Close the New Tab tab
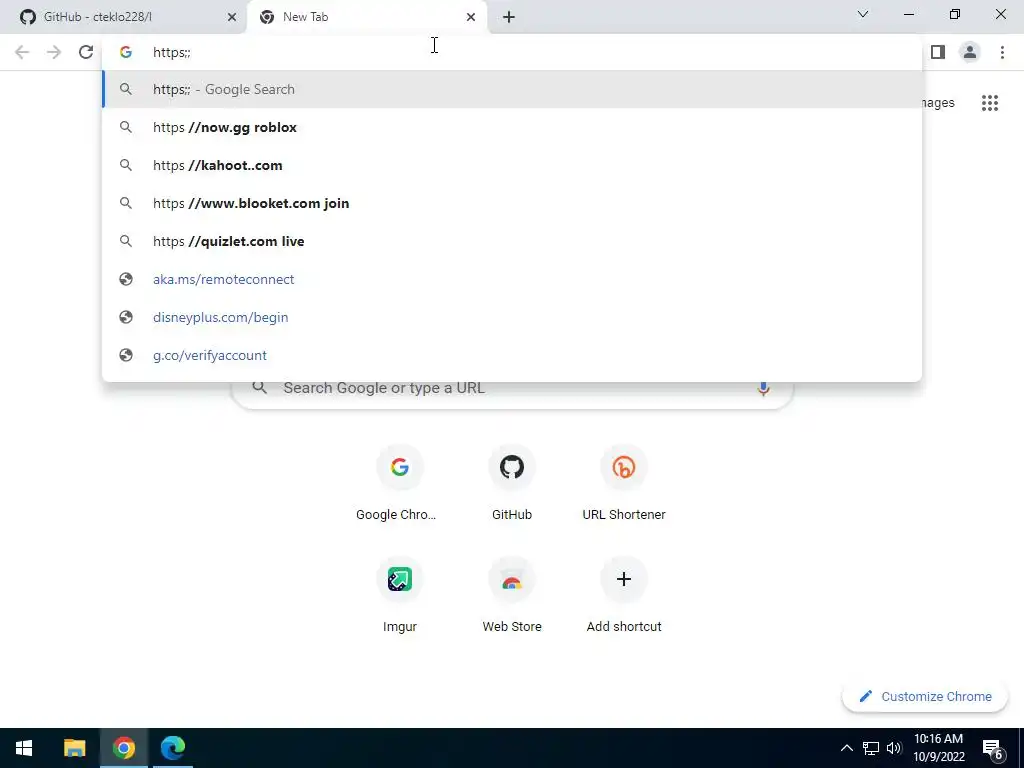 pyautogui.click(x=471, y=17)
